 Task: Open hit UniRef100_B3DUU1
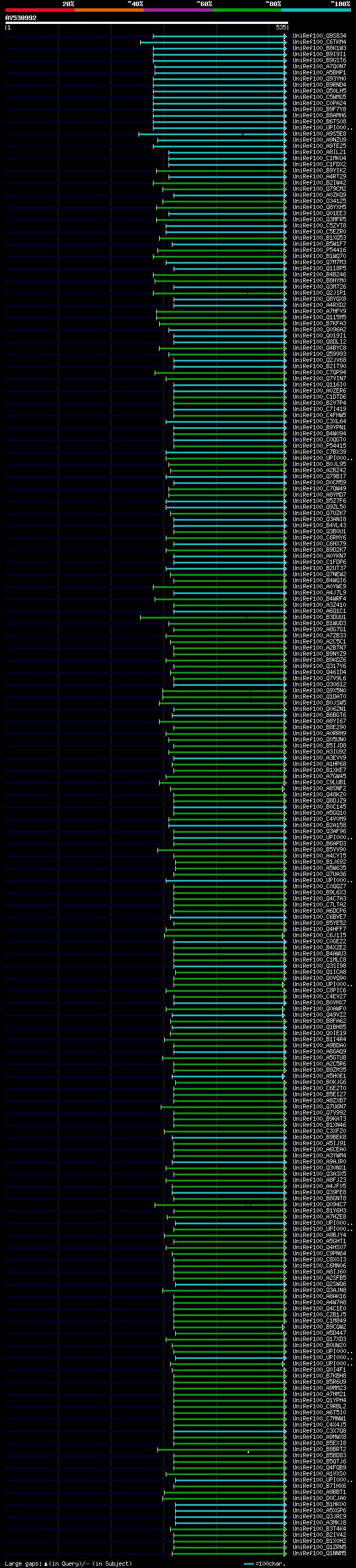pyautogui.click(x=319, y=617)
